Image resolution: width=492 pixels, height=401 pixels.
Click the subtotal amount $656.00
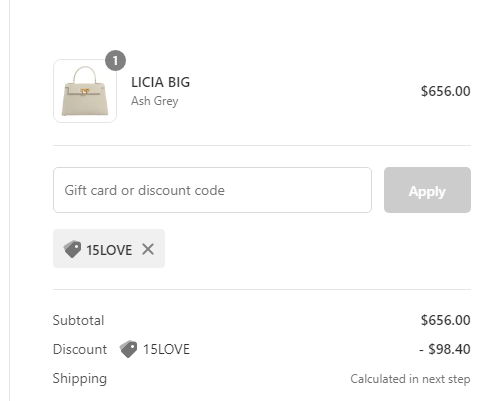[x=446, y=320]
